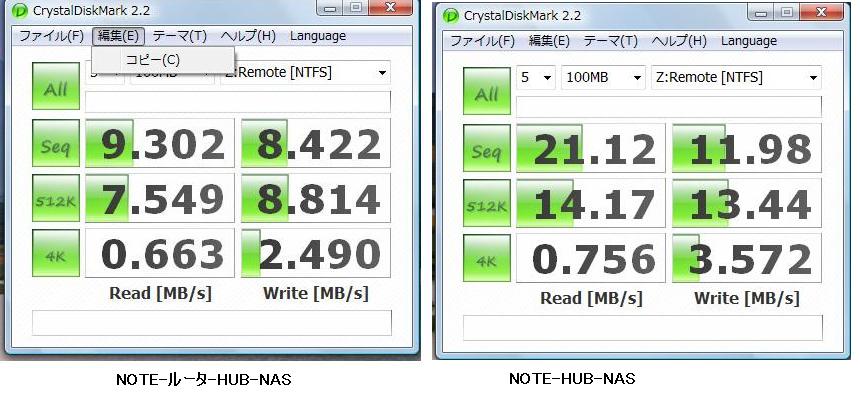Click Seq write value 11.98 in right window
The image size is (860, 400).
[x=747, y=148]
